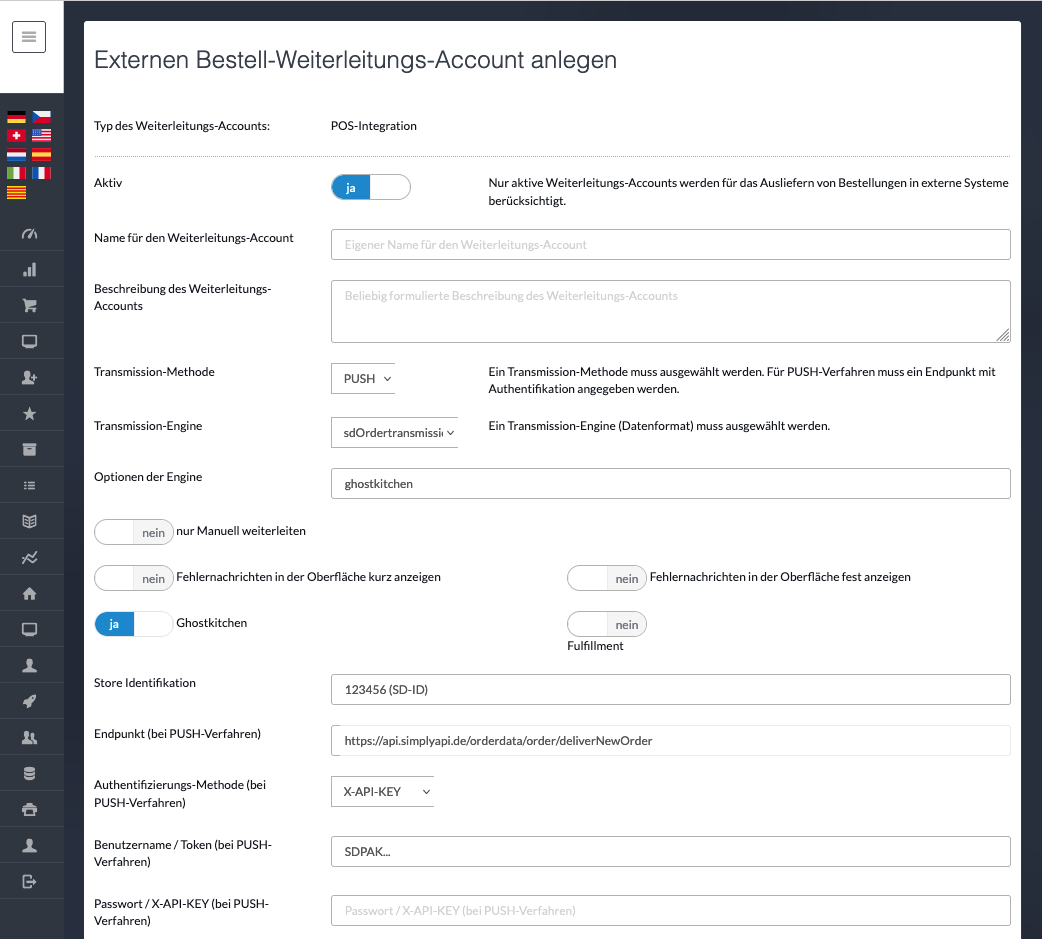Turn off the Ghostkitchen switch

coord(134,624)
